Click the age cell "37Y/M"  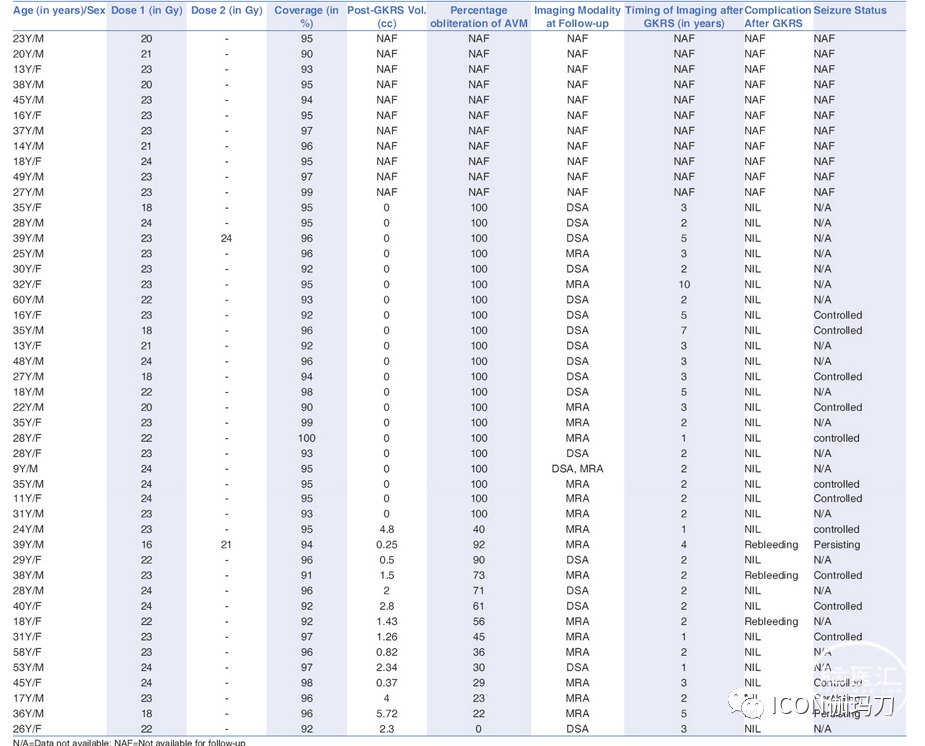click(28, 131)
